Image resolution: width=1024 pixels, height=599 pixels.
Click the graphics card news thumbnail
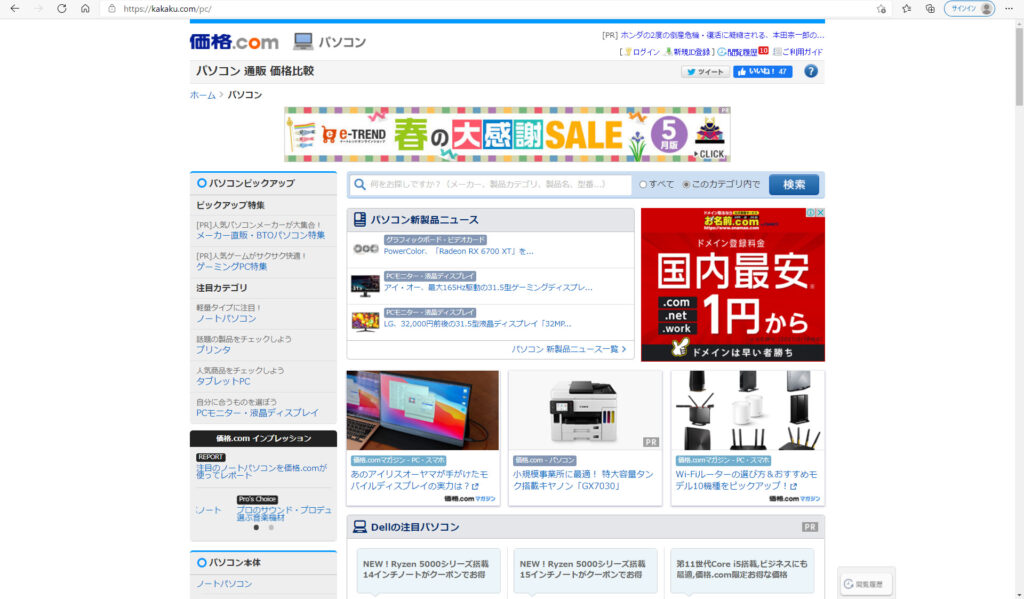coord(366,249)
